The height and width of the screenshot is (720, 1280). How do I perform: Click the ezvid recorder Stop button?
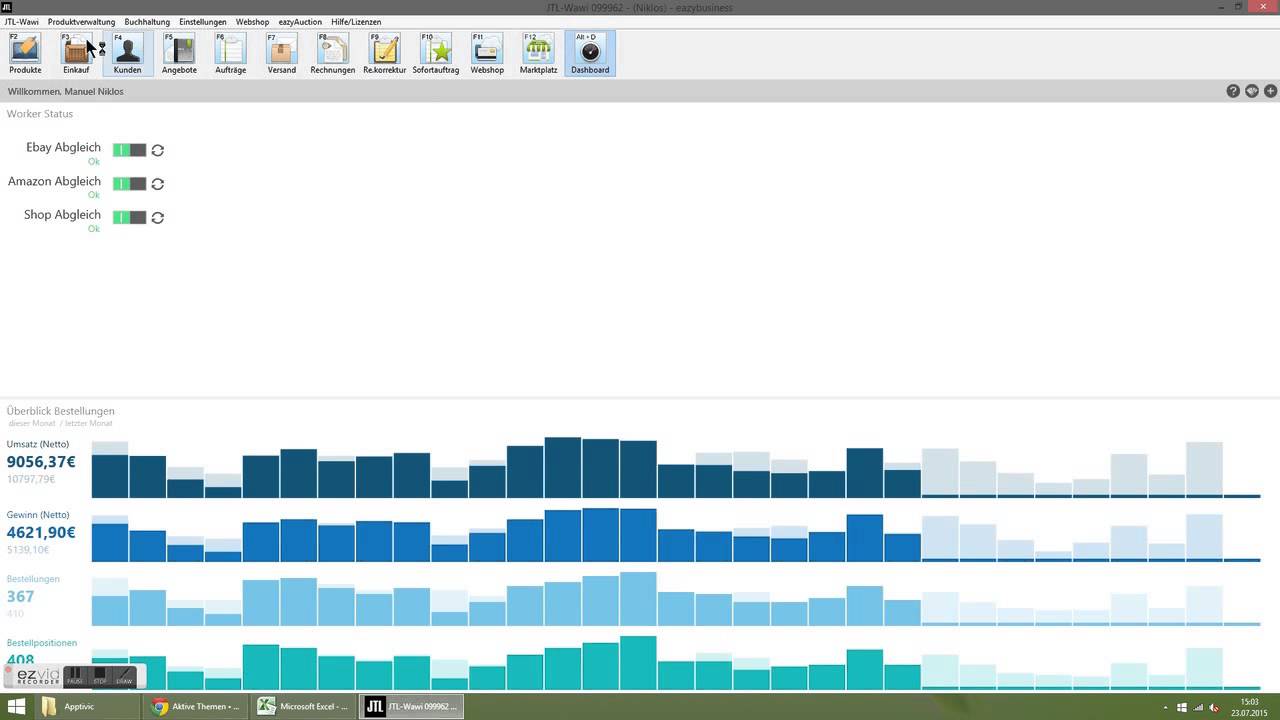100,677
